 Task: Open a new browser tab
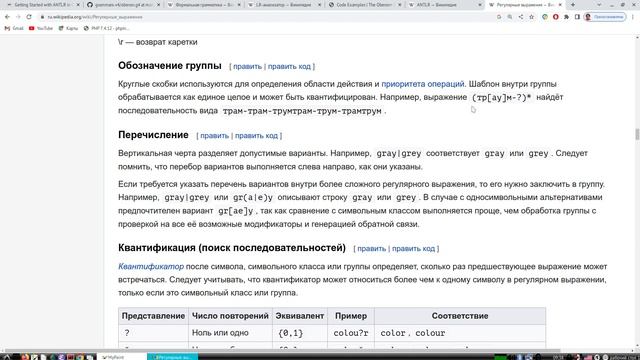click(x=573, y=5)
